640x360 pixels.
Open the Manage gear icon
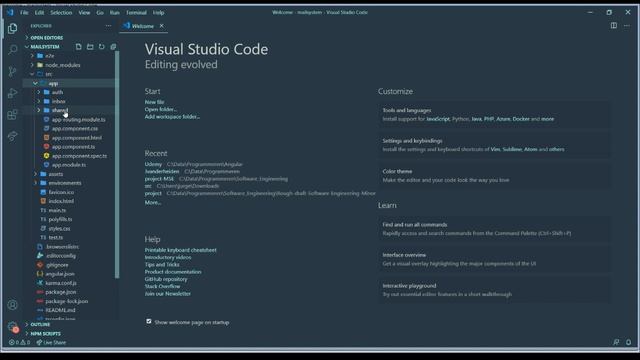click(12, 326)
